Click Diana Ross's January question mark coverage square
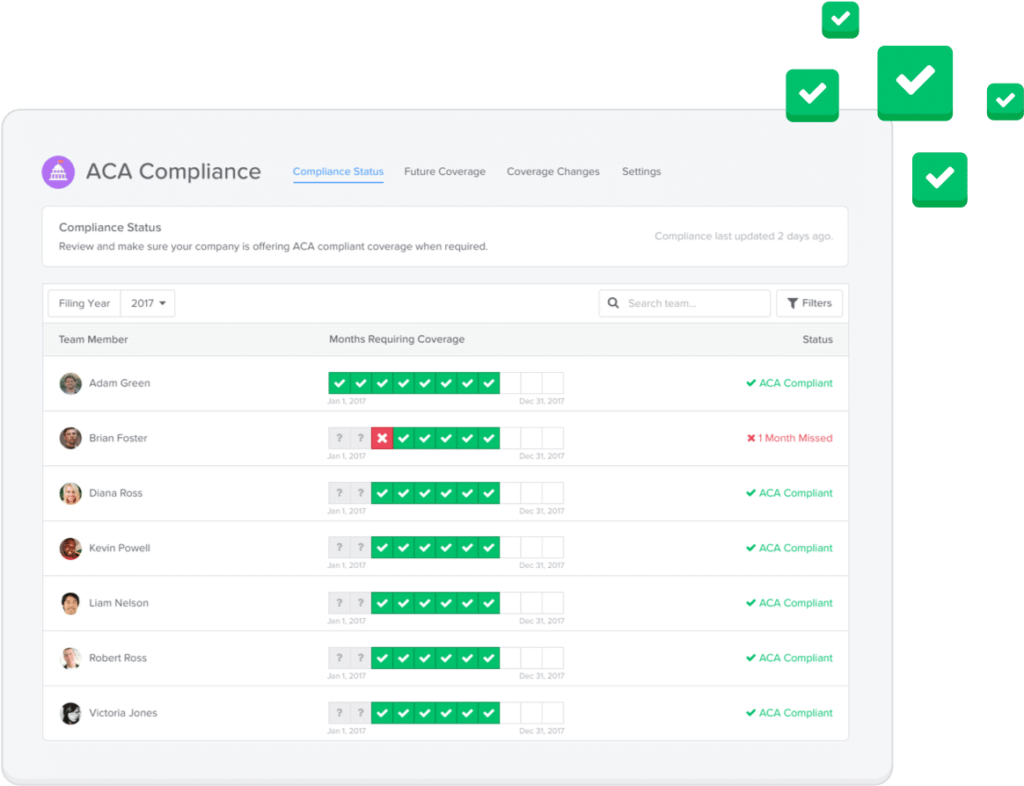Viewport: 1024px width, 786px height. click(x=337, y=493)
